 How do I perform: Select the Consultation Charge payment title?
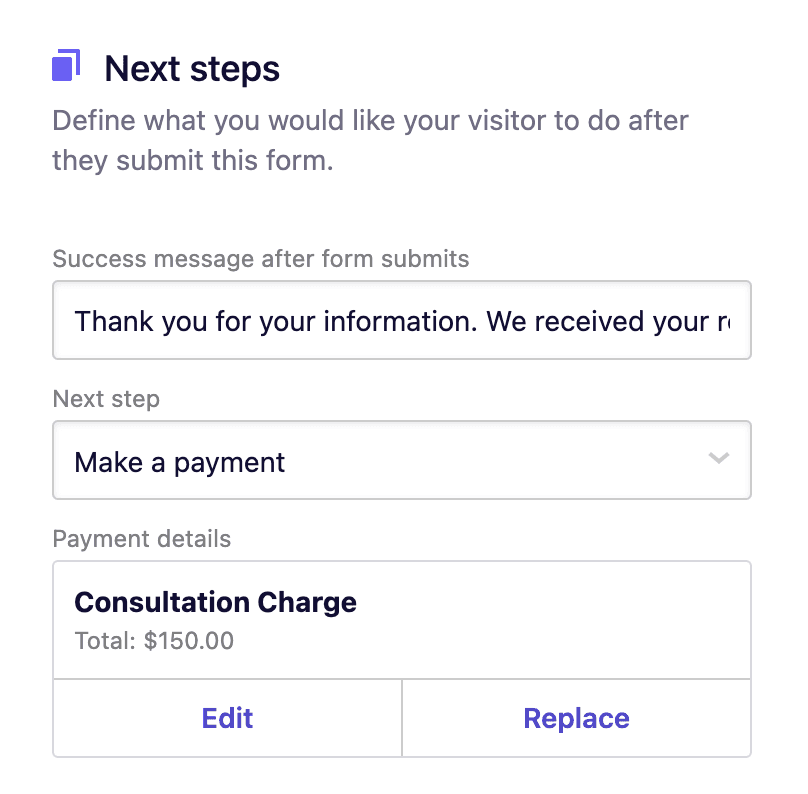(x=215, y=602)
